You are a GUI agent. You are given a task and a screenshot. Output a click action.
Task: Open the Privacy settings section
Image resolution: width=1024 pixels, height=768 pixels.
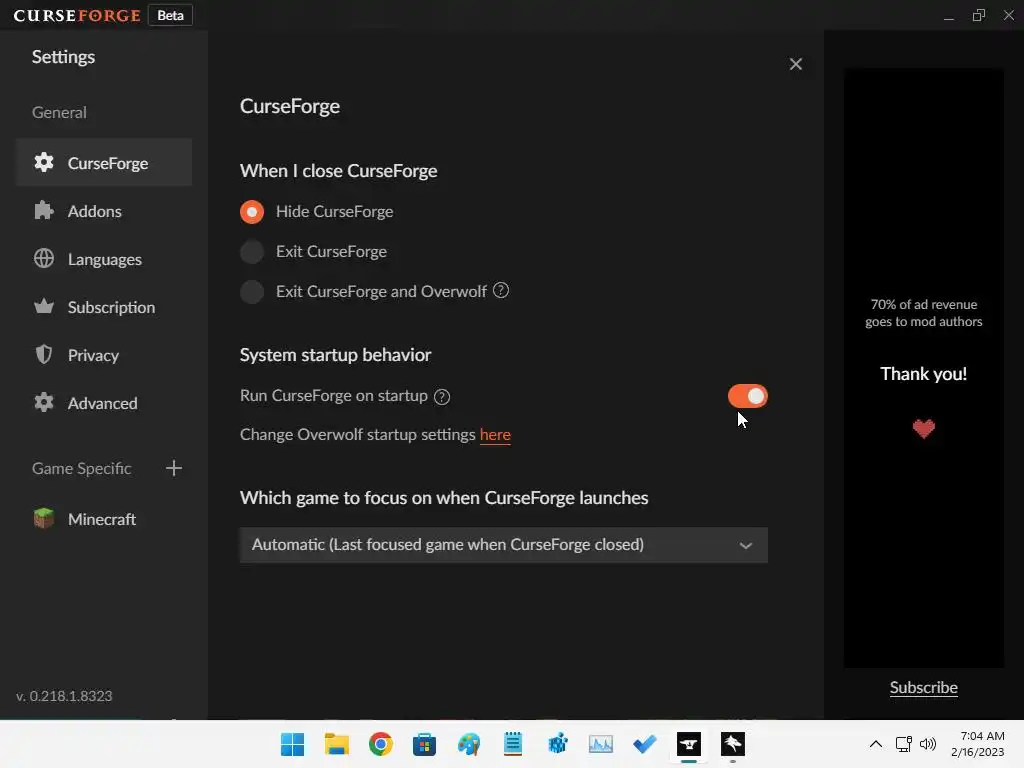[x=104, y=355]
